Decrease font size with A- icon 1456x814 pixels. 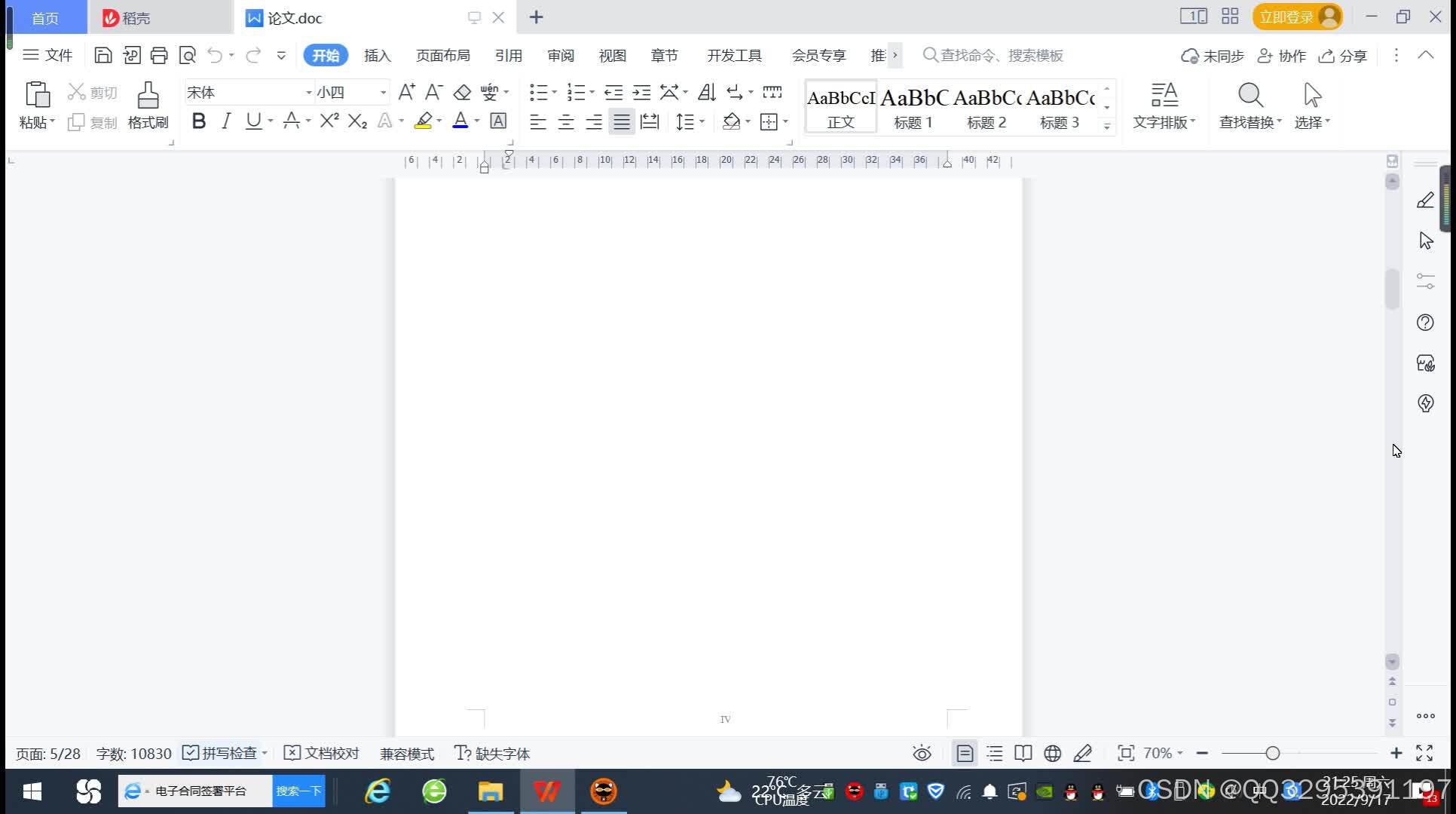[x=433, y=92]
